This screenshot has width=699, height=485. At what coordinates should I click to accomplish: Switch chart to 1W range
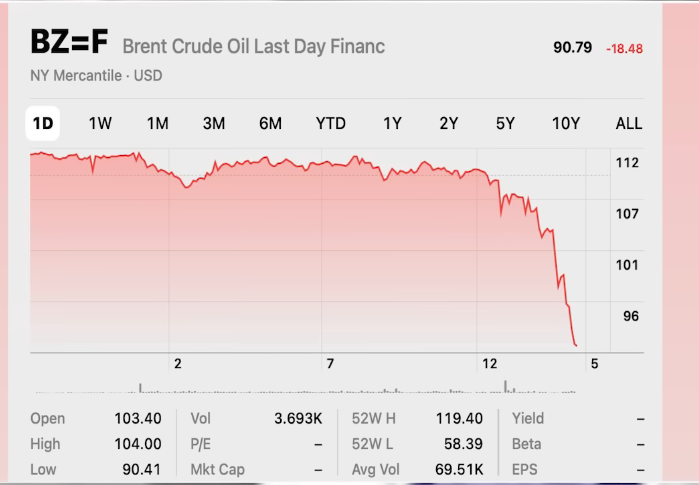100,124
